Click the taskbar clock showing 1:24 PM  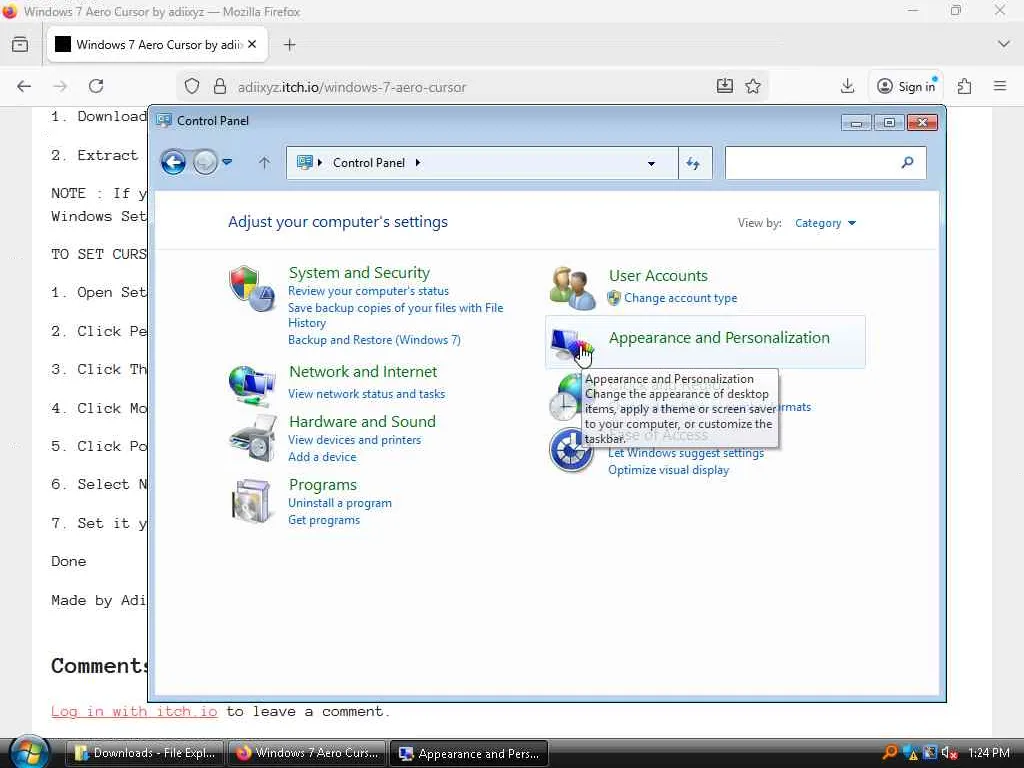(x=989, y=753)
